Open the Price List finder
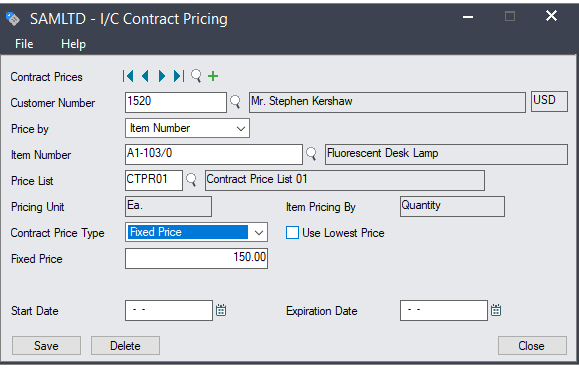The height and width of the screenshot is (368, 579). 191,180
